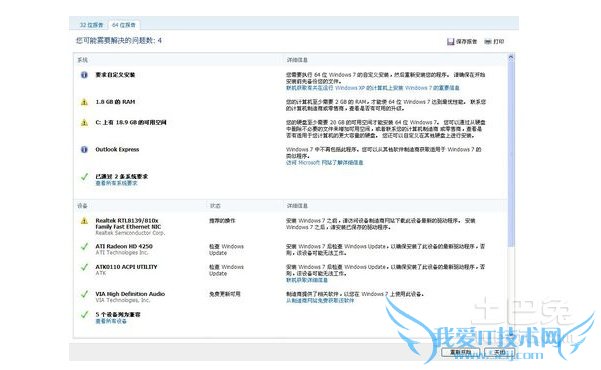Image resolution: width=601 pixels, height=370 pixels.
Task: Select the 要求自定义安装 row title
Action: tap(115, 75)
